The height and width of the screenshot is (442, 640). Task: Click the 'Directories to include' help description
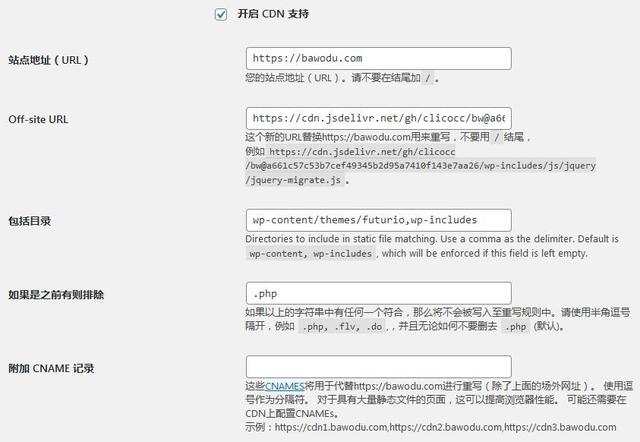pos(432,240)
